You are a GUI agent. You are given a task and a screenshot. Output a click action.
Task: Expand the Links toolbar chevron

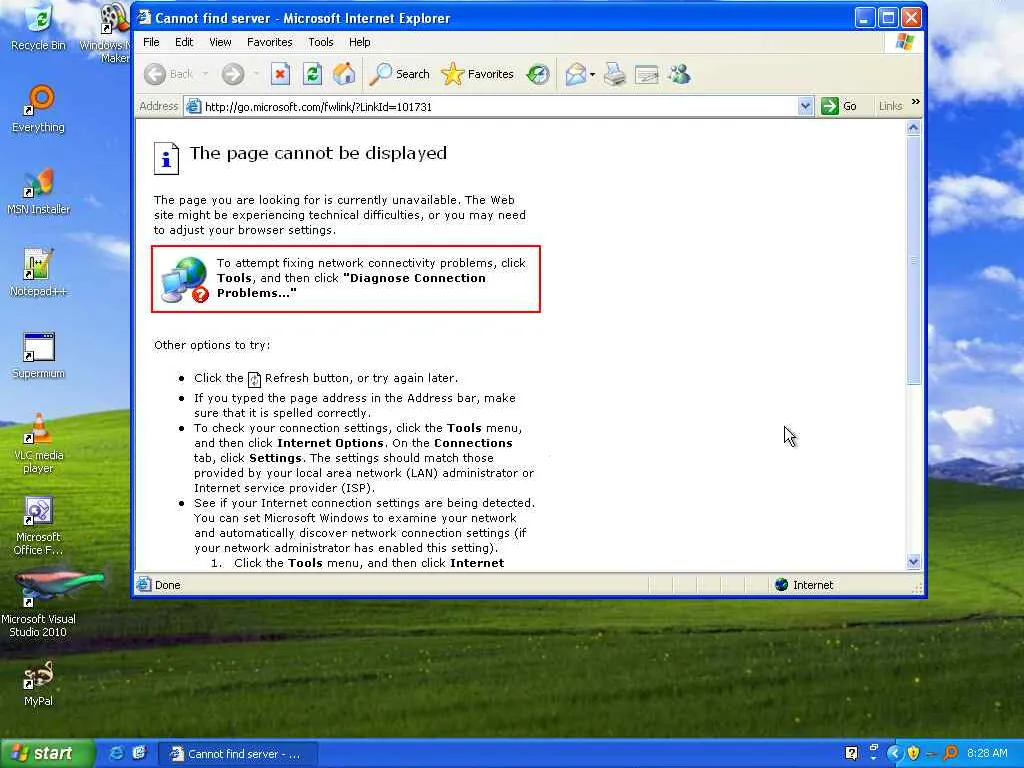(x=916, y=102)
